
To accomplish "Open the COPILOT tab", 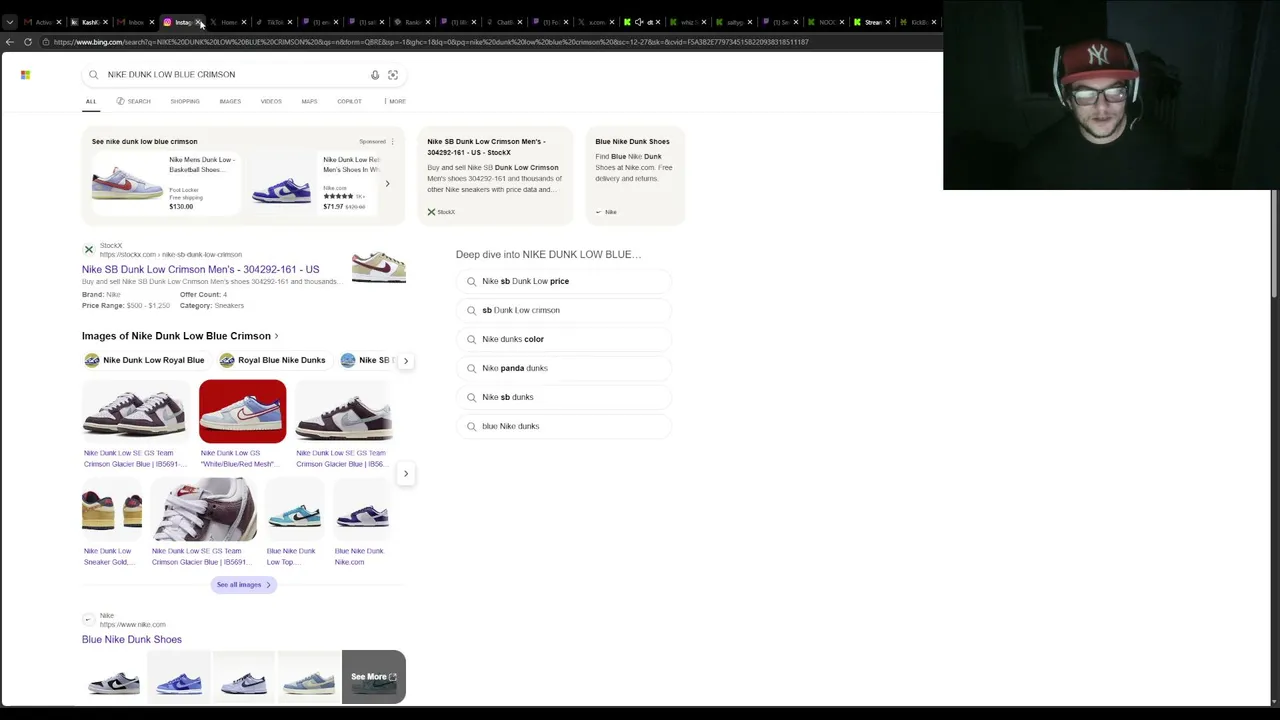I will coord(349,101).
